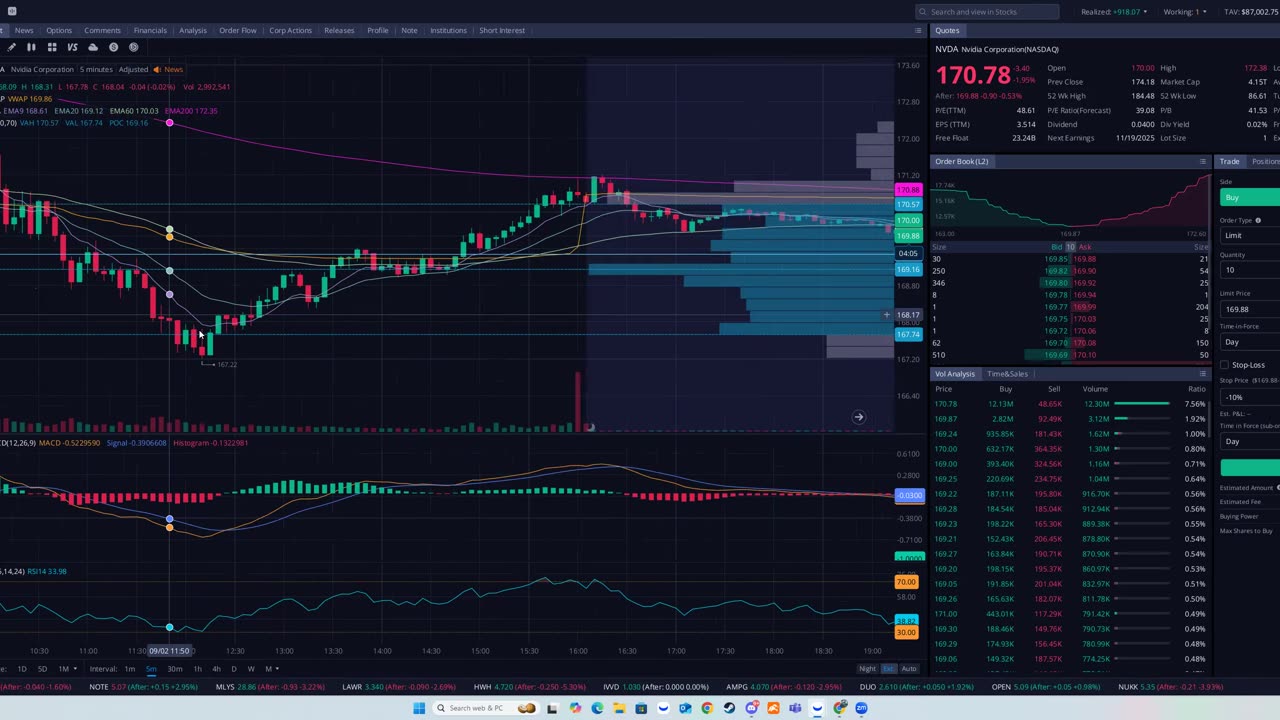1280x720 pixels.
Task: Select the 4h interval
Action: point(216,669)
